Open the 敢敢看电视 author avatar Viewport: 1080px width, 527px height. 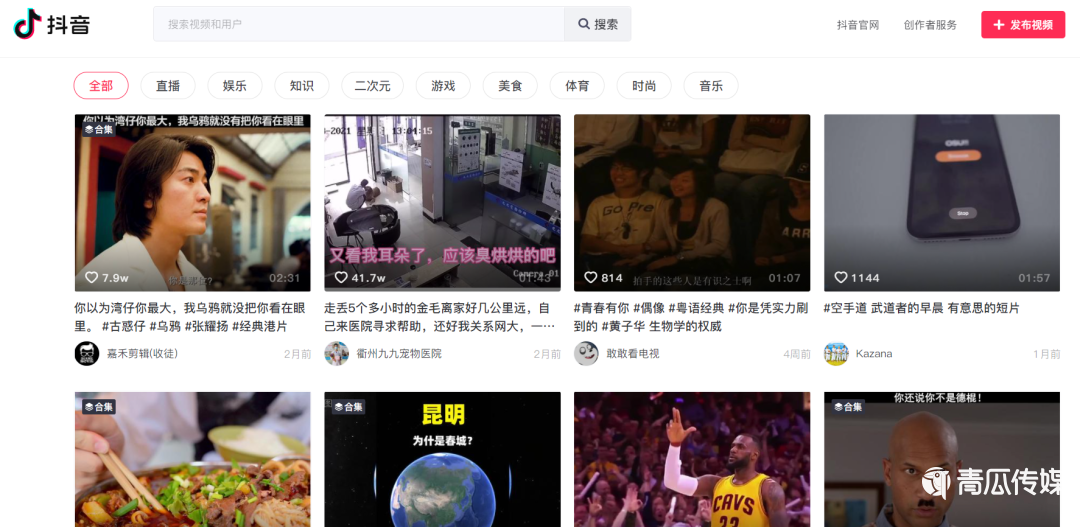[x=587, y=353]
